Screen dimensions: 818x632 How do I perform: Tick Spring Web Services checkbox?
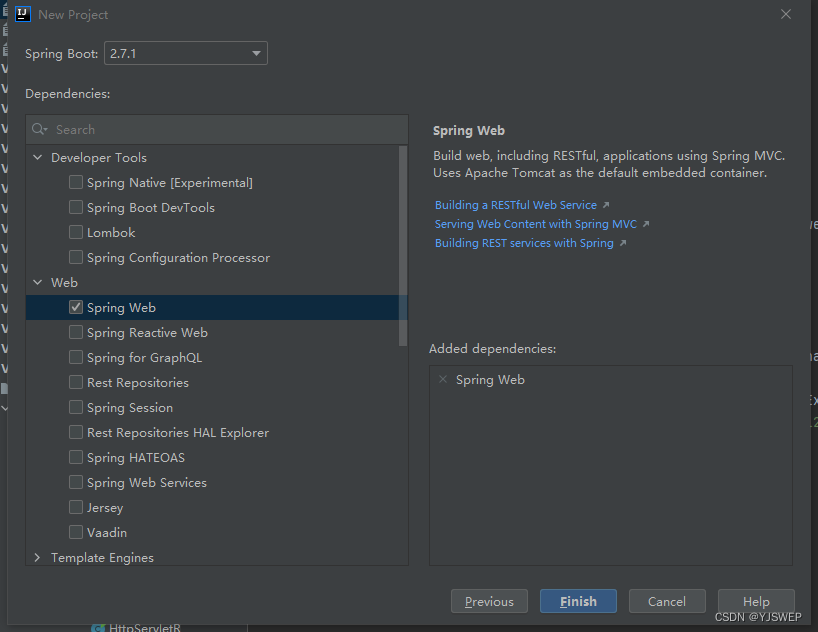(76, 483)
